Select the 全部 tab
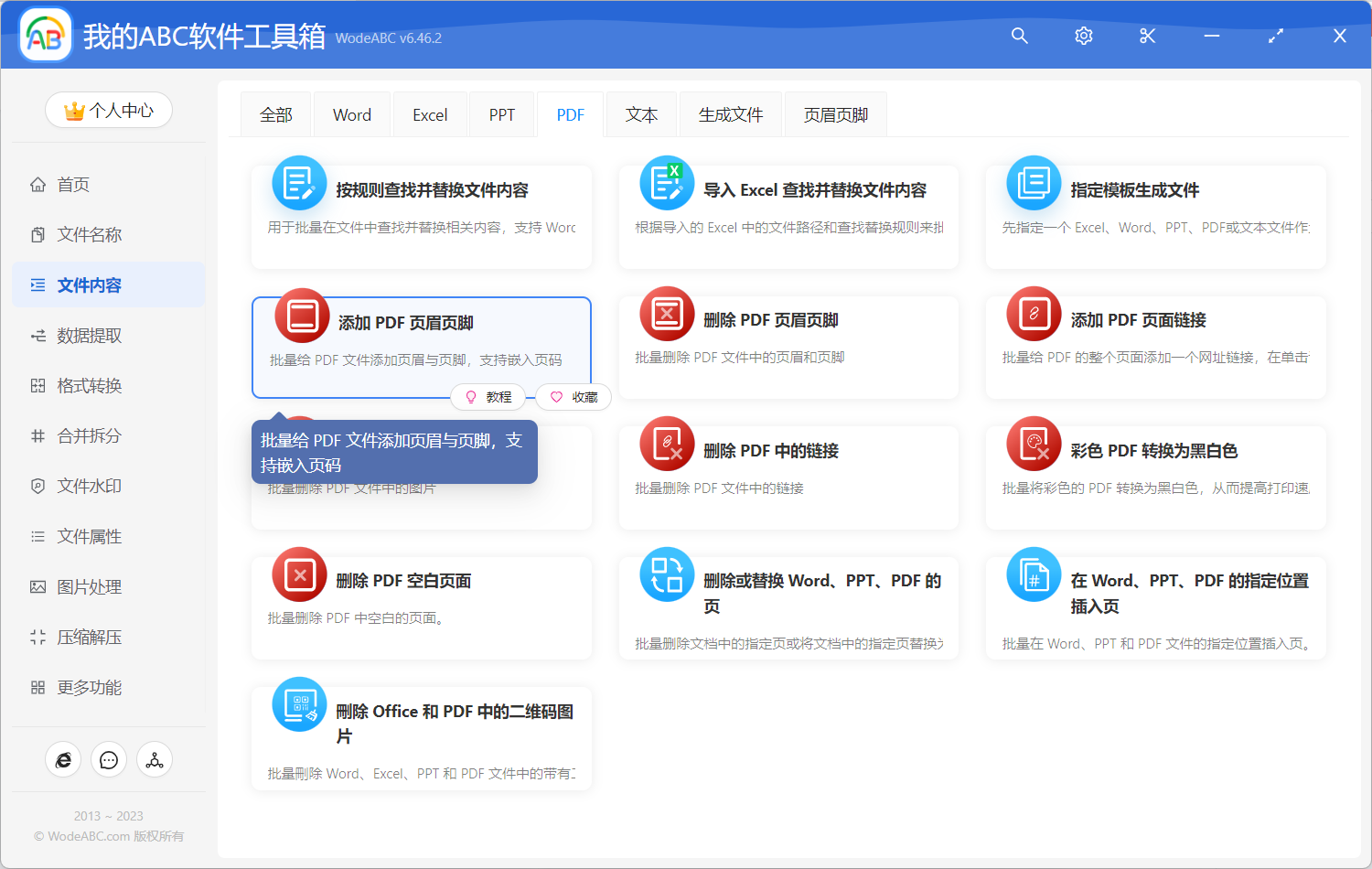Image resolution: width=1372 pixels, height=869 pixels. [275, 113]
